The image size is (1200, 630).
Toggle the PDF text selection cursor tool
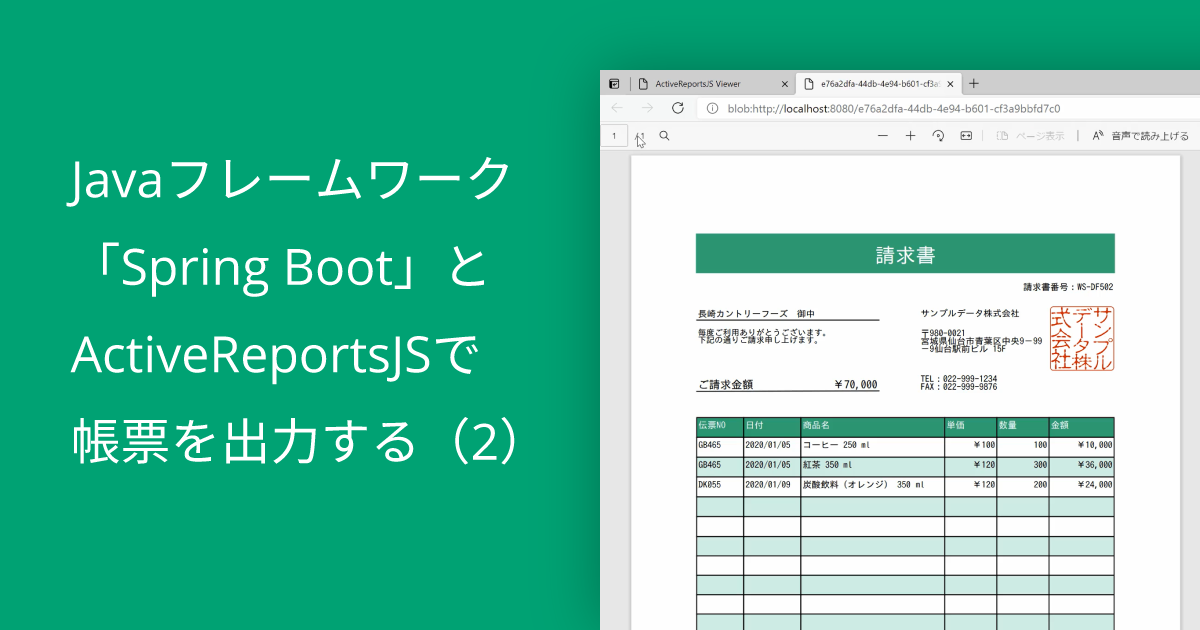click(x=640, y=135)
